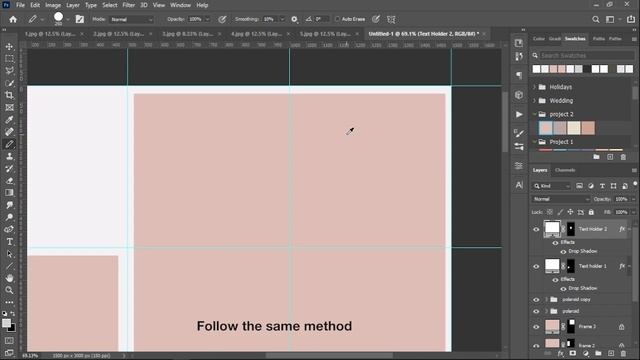Select the Pencil tool in left toolbar
640x360 pixels.
pos(9,144)
